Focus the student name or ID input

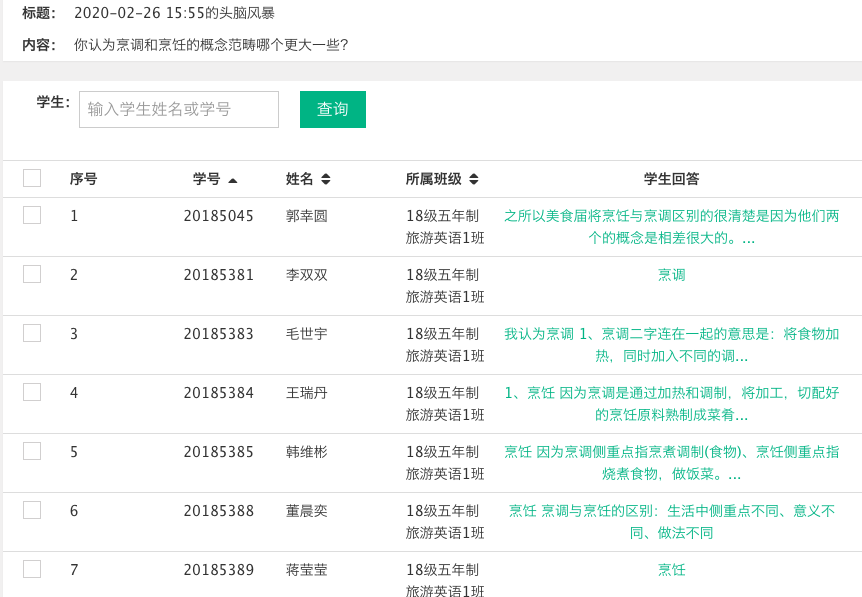pyautogui.click(x=179, y=109)
